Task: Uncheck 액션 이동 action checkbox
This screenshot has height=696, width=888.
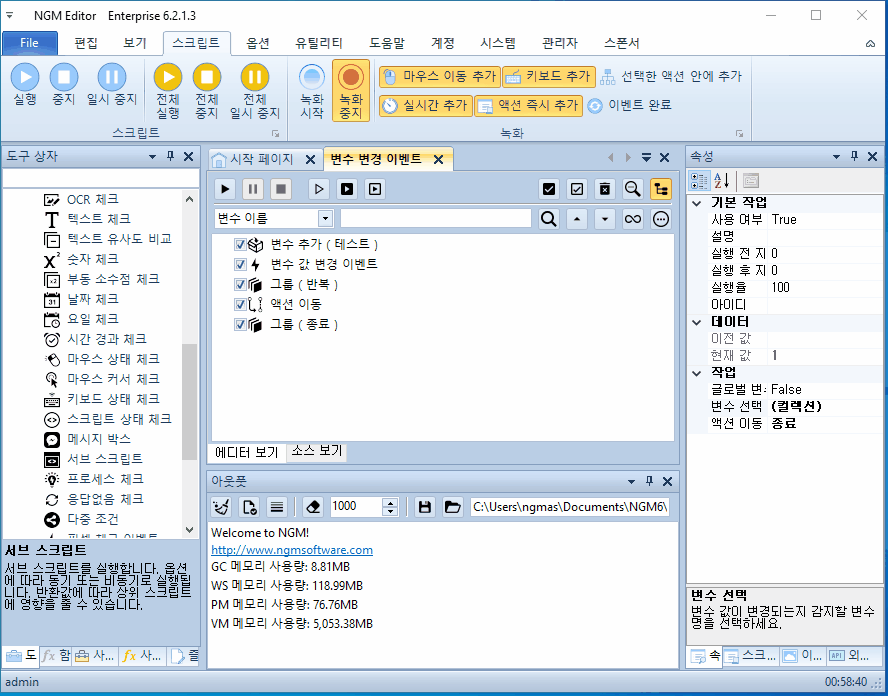Action: coord(240,305)
